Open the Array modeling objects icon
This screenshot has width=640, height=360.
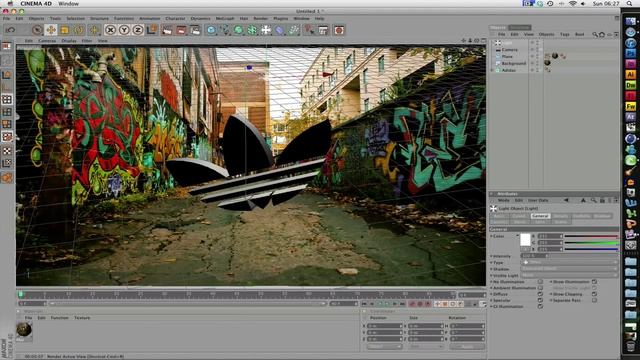[x=252, y=30]
